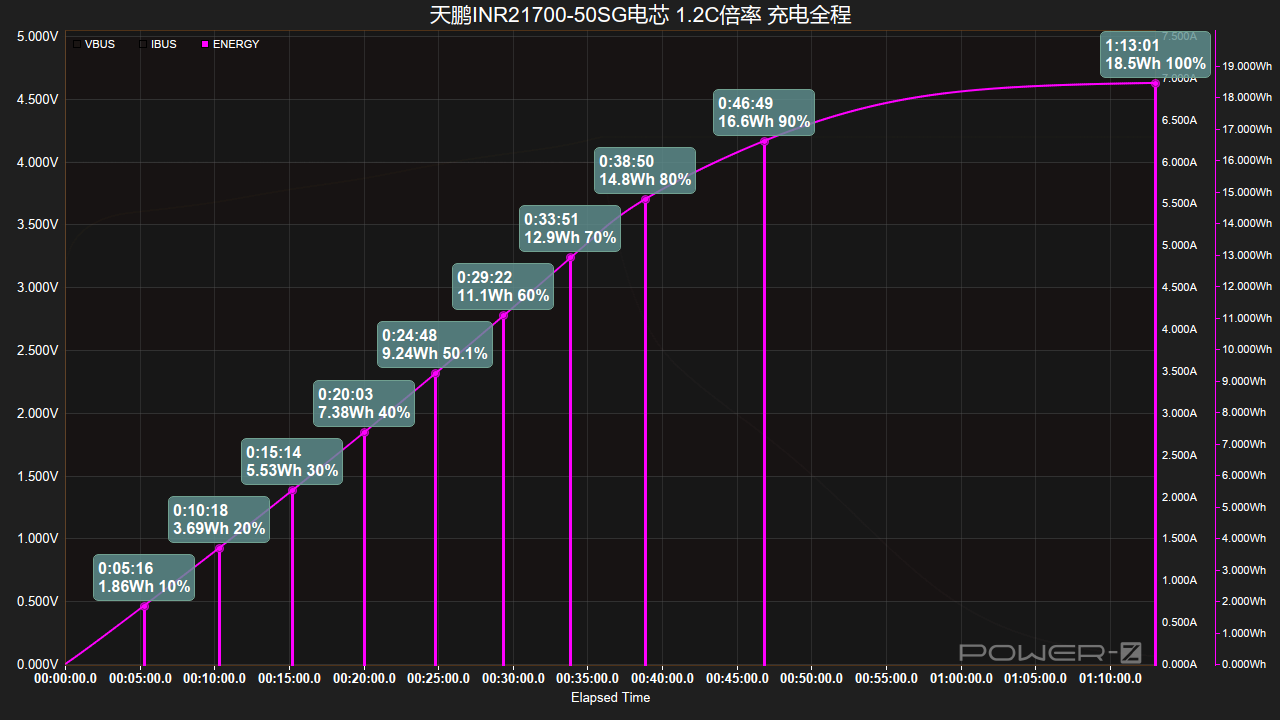Click the 0:15:14 5.53Wh 30% label
Image resolution: width=1280 pixels, height=720 pixels.
point(292,461)
